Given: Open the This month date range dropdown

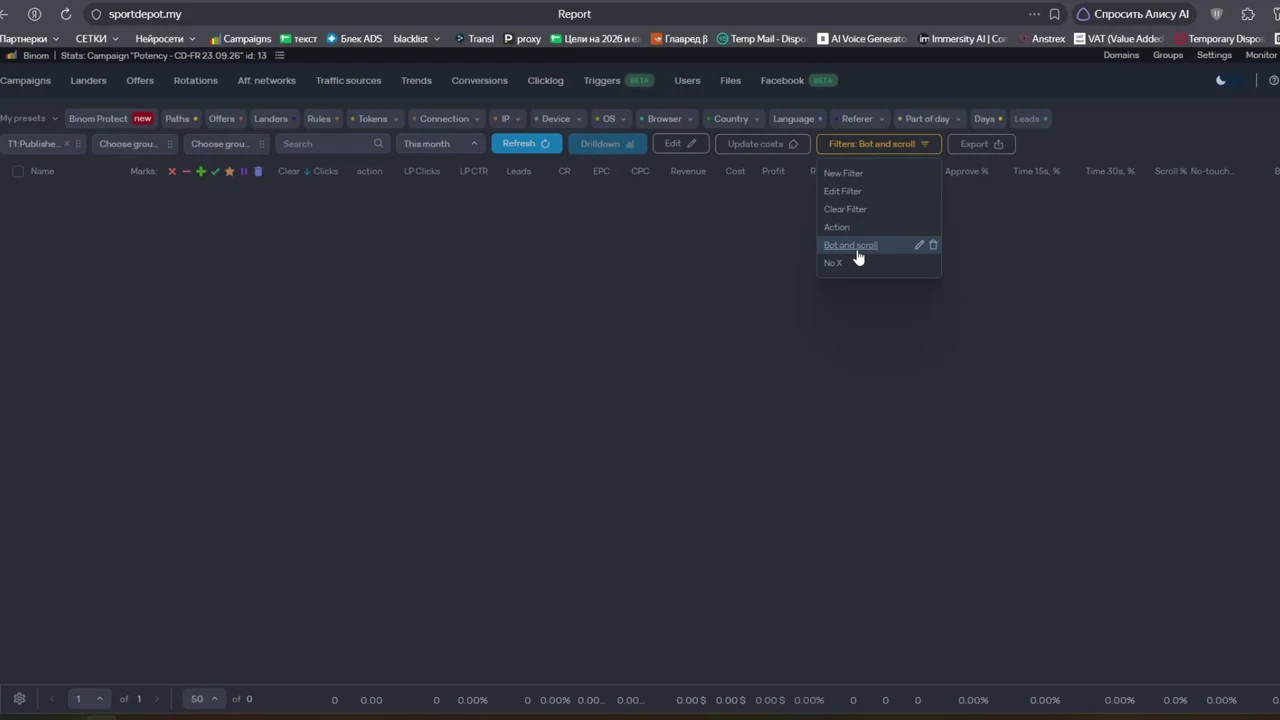Looking at the screenshot, I should (440, 144).
